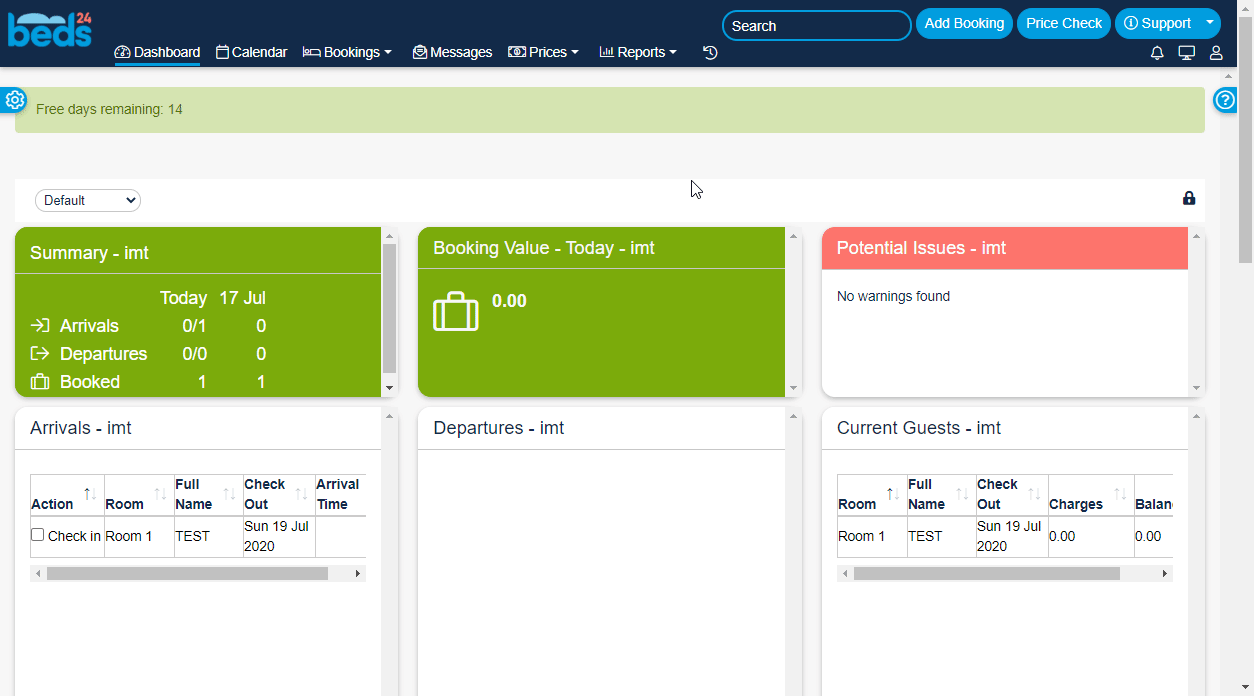Open the Messages page
Image resolution: width=1254 pixels, height=696 pixels.
[x=452, y=52]
